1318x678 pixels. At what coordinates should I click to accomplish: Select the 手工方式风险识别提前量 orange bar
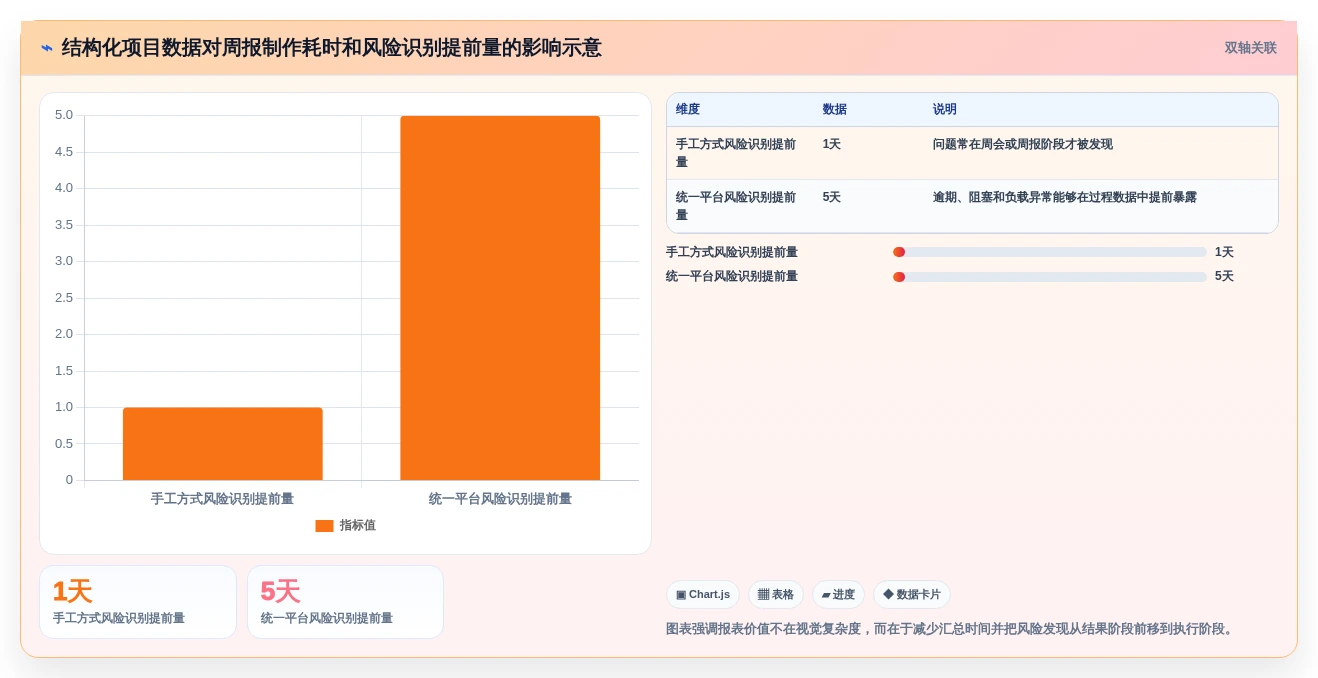[x=223, y=444]
